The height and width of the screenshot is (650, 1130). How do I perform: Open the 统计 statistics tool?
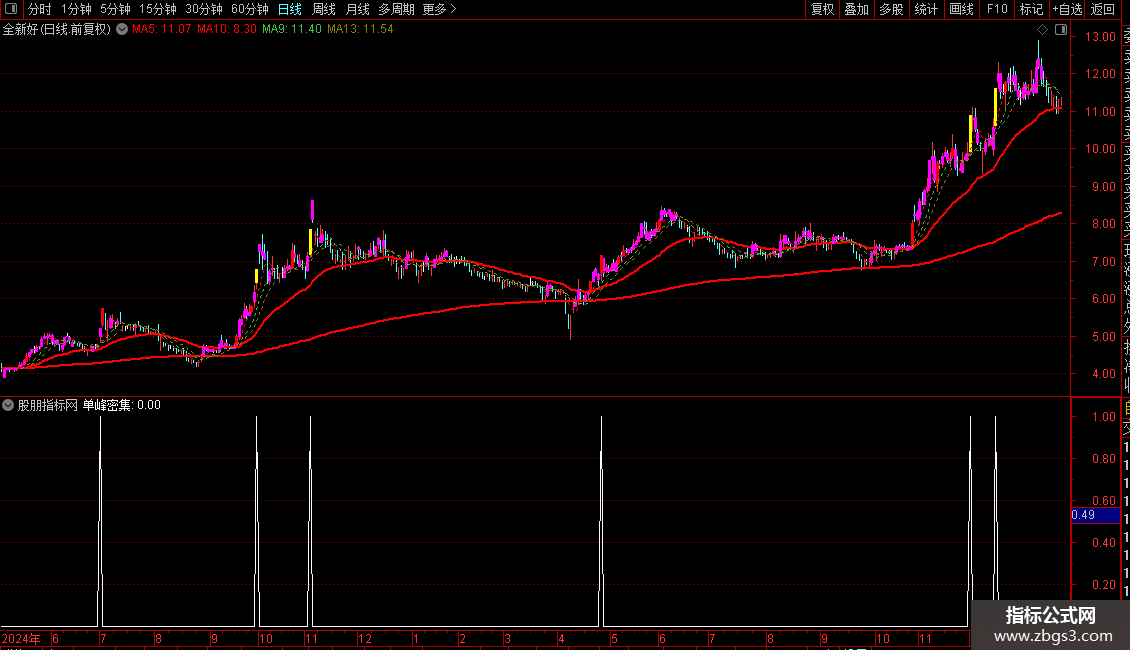tap(926, 9)
